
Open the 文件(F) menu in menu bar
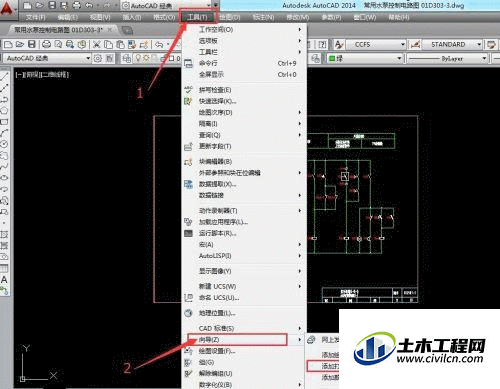pos(35,17)
